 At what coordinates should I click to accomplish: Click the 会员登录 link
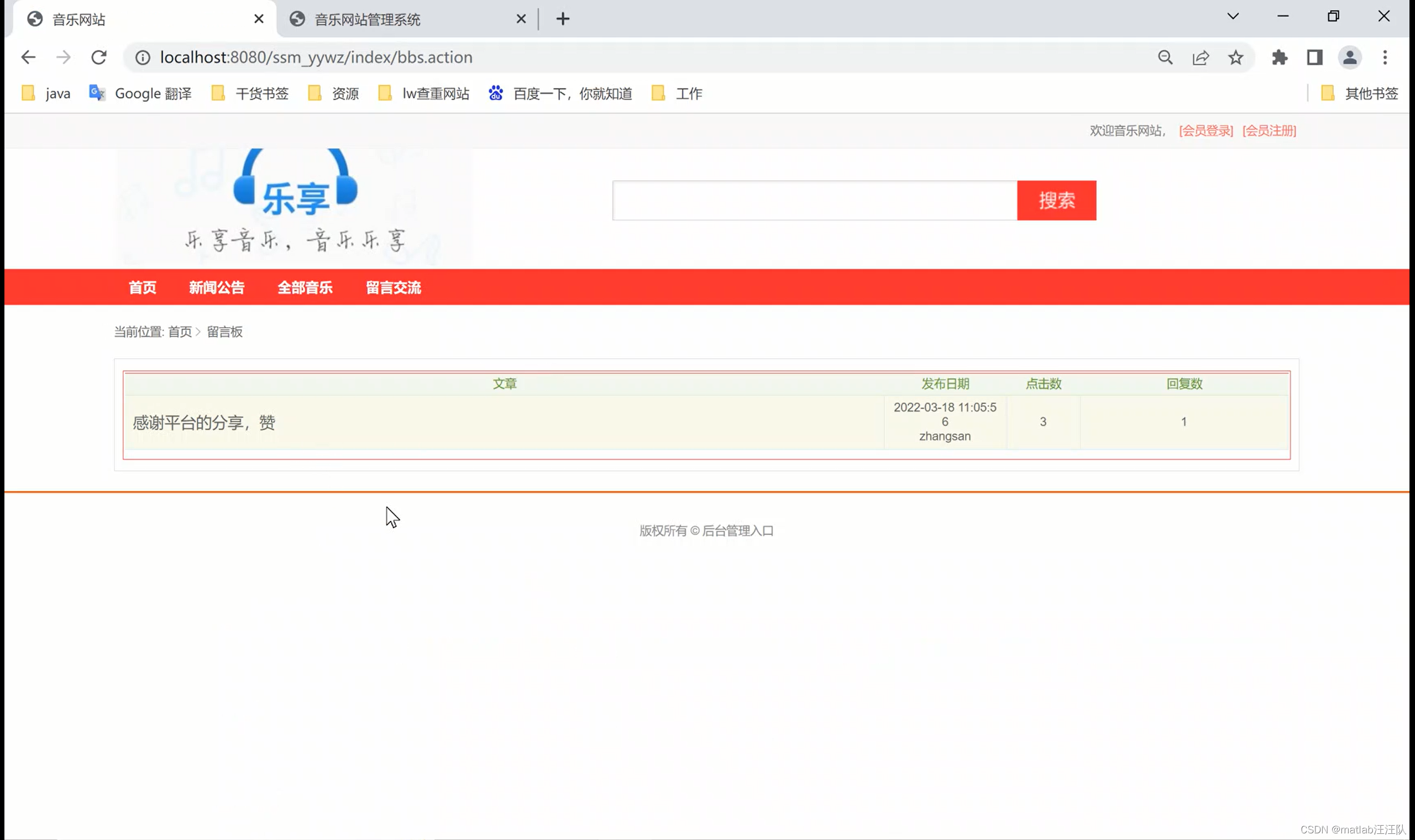(1206, 131)
